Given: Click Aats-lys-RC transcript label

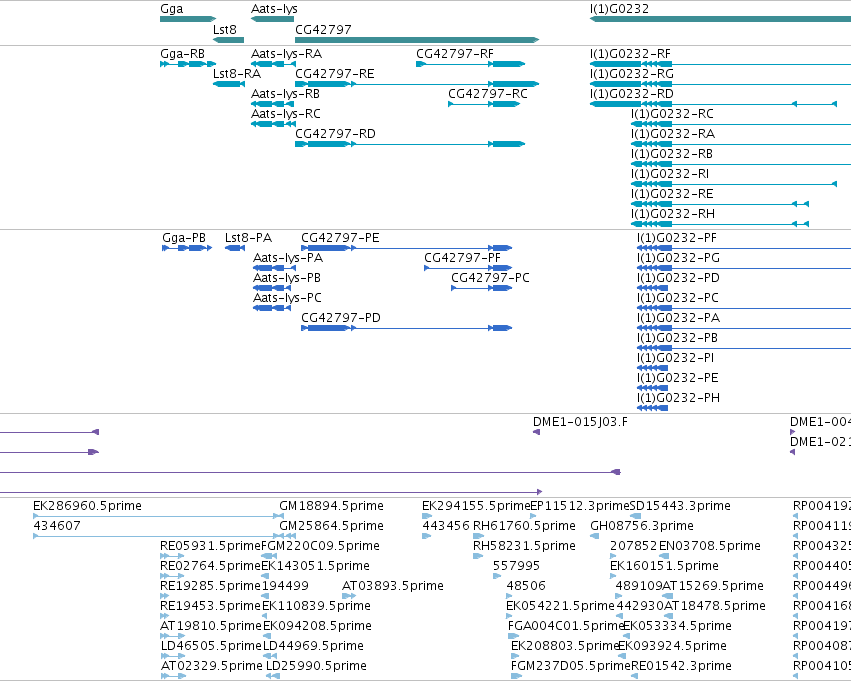Looking at the screenshot, I should tap(285, 114).
